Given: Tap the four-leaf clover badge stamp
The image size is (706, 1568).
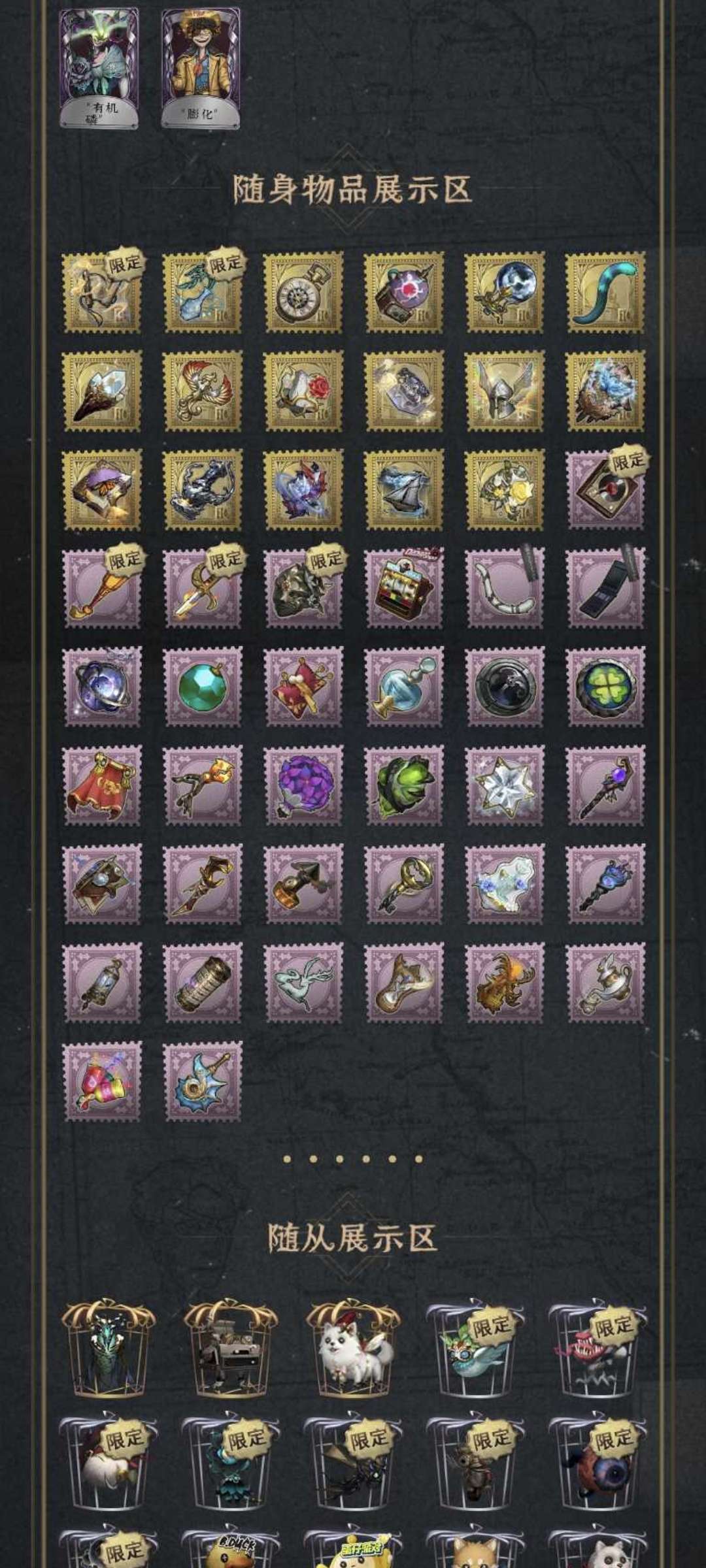Looking at the screenshot, I should 605,687.
